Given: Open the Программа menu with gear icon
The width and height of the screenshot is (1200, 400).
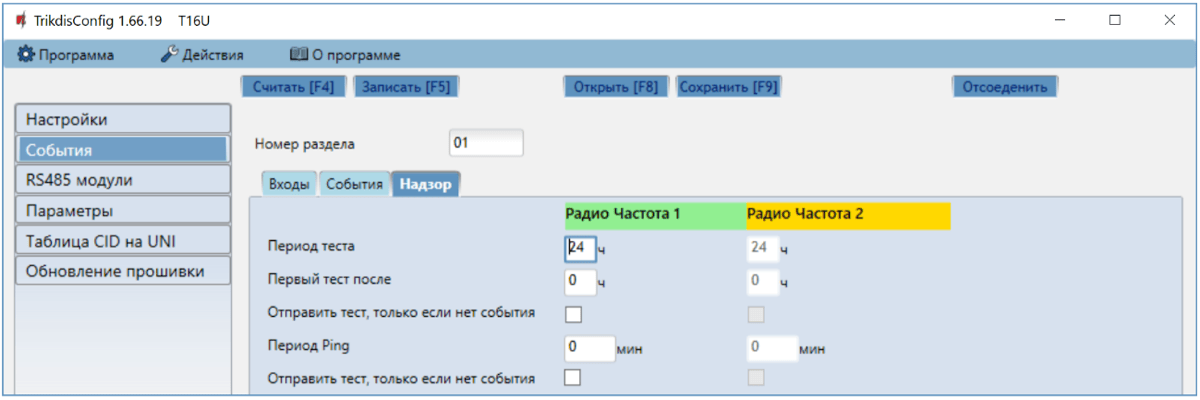Looking at the screenshot, I should coord(66,55).
